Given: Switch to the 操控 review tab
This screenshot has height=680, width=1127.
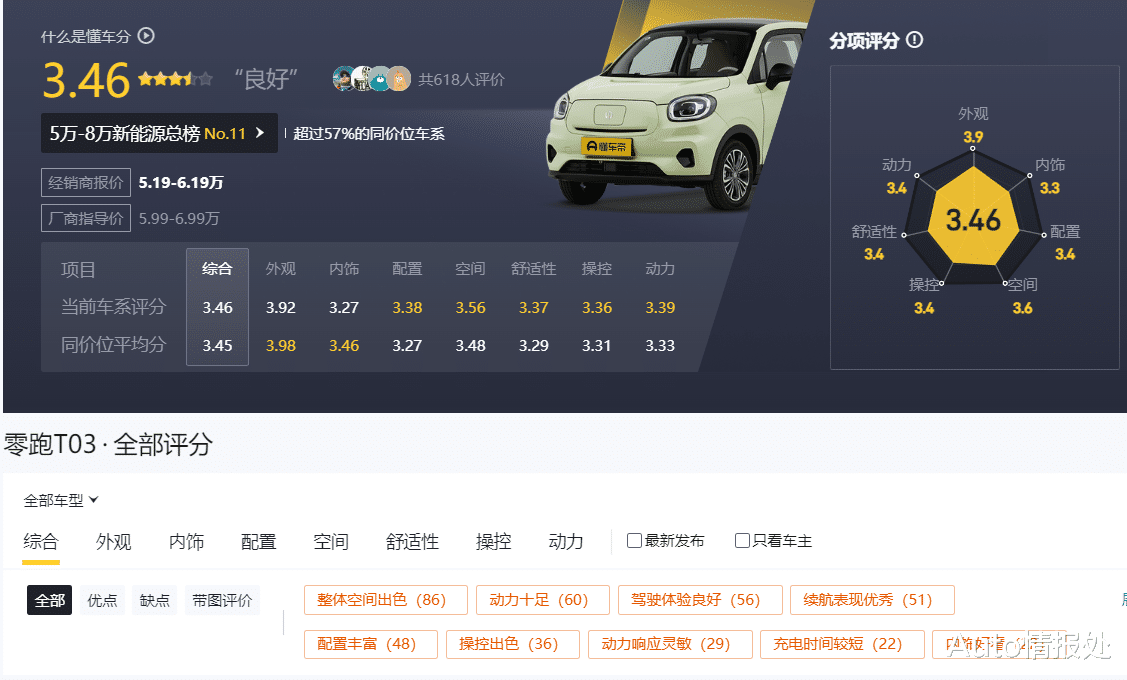Looking at the screenshot, I should (x=494, y=541).
